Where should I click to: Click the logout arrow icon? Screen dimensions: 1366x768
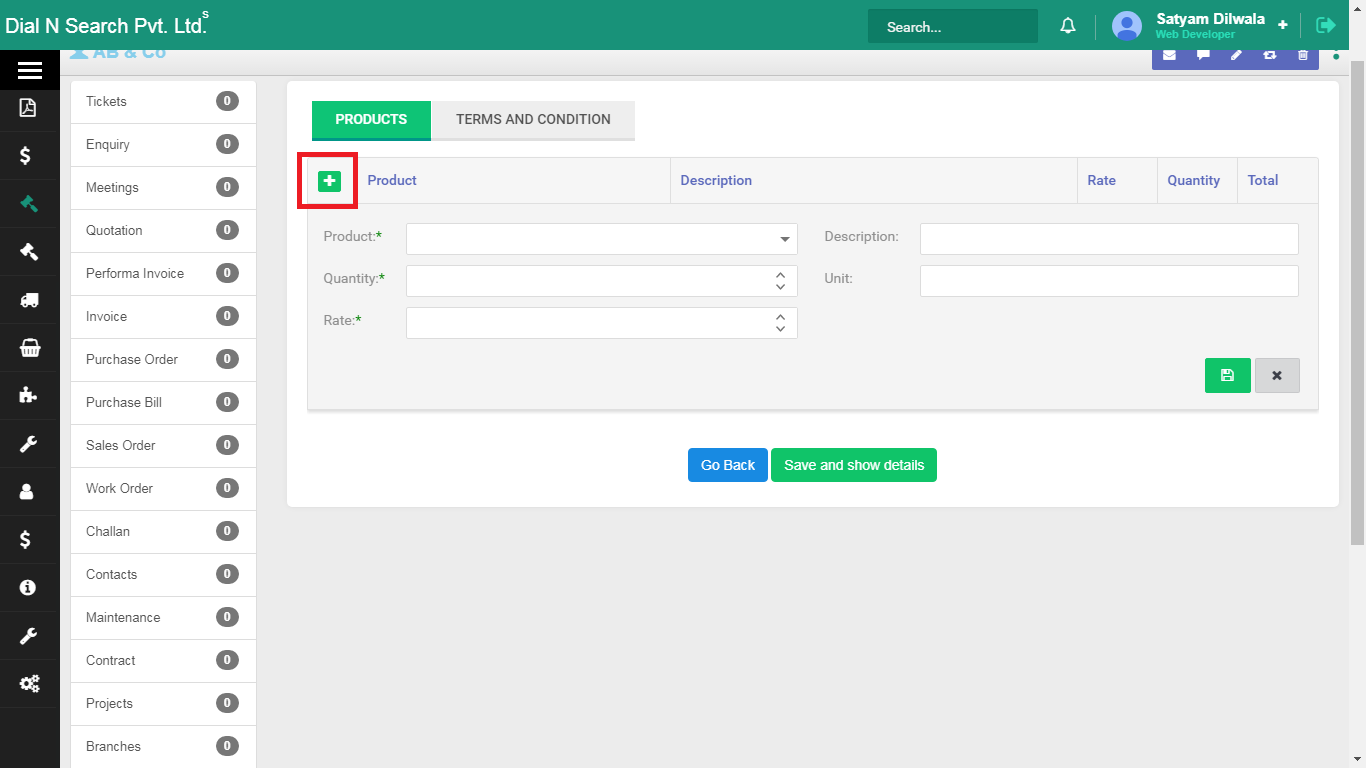(x=1326, y=25)
